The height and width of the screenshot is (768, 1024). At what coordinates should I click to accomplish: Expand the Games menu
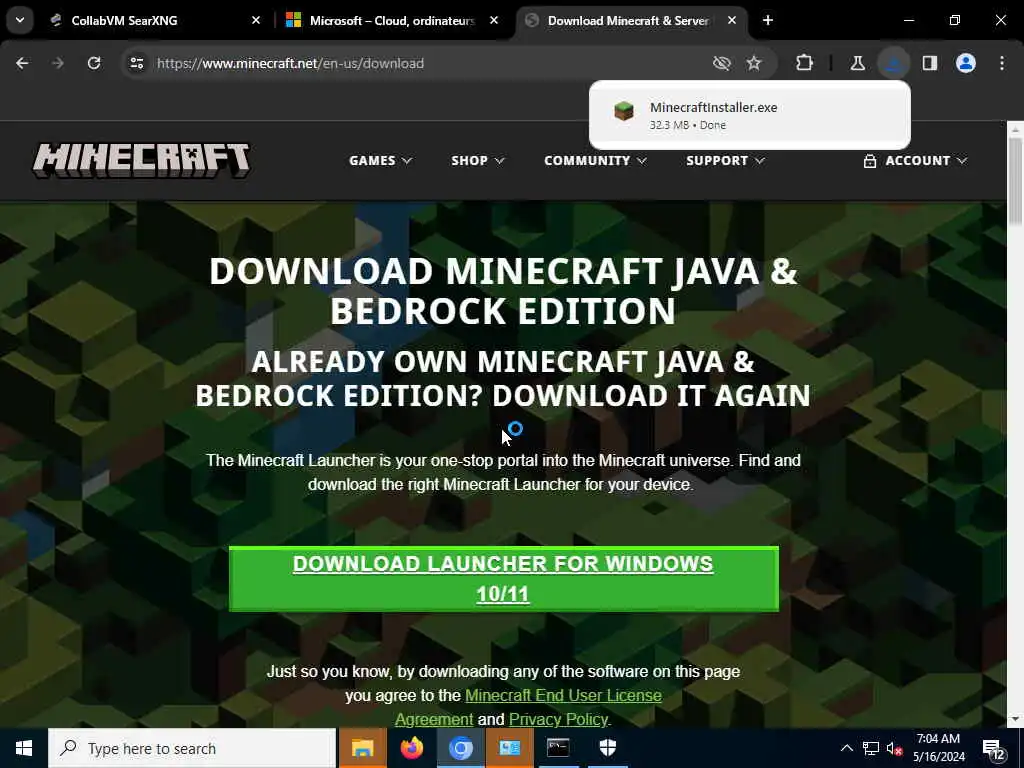pos(380,161)
